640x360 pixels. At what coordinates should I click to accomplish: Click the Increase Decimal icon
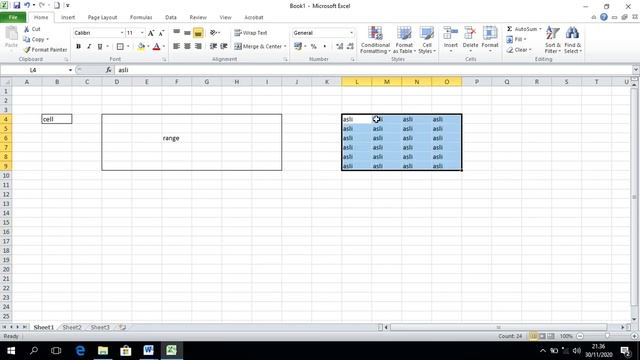point(340,47)
